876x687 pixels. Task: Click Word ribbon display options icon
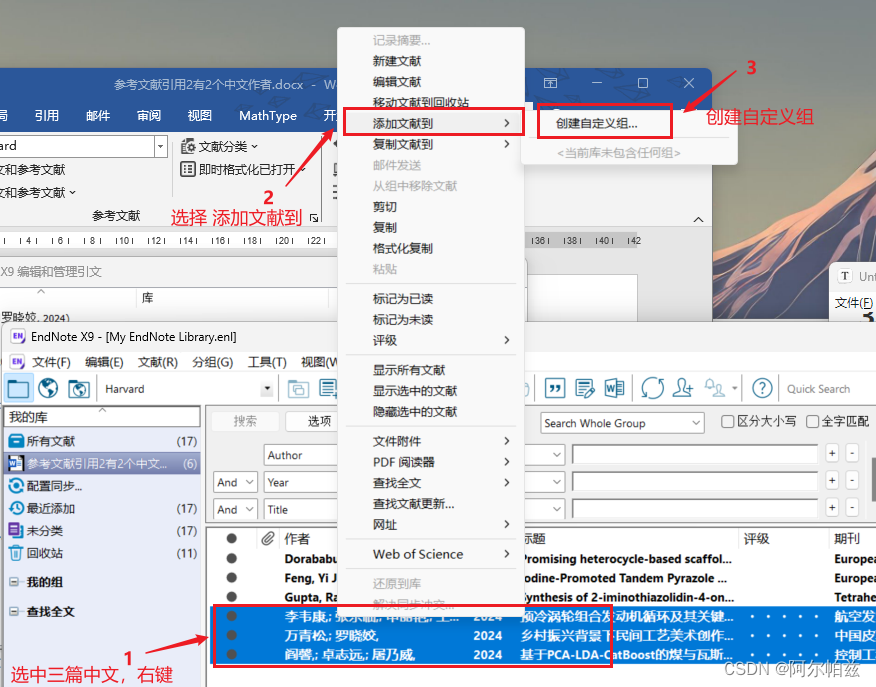[550, 83]
